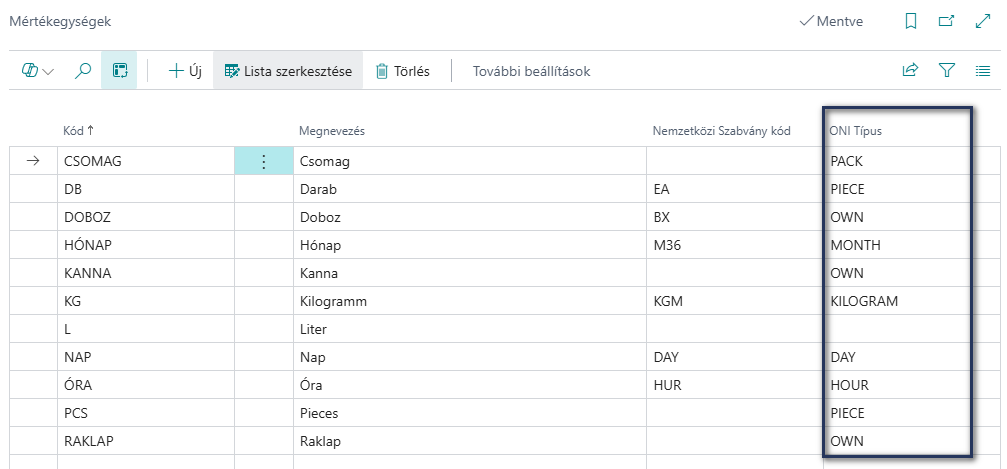Click the HUR standard code cell

click(x=735, y=385)
